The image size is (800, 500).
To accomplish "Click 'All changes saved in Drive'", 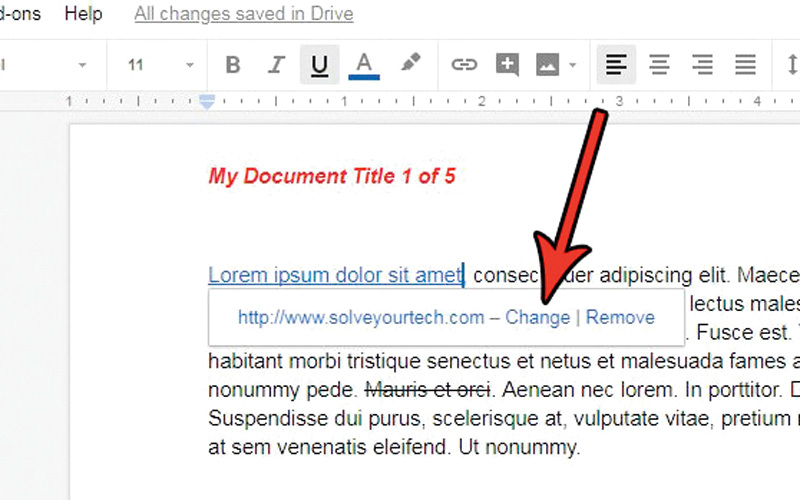I will tap(243, 14).
